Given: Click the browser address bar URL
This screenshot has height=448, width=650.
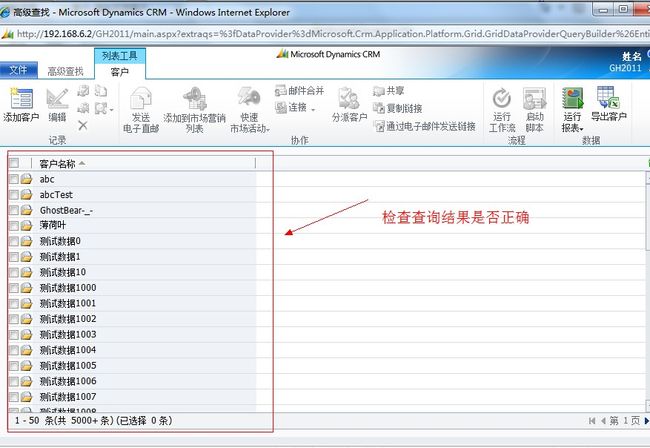Looking at the screenshot, I should tap(333, 34).
